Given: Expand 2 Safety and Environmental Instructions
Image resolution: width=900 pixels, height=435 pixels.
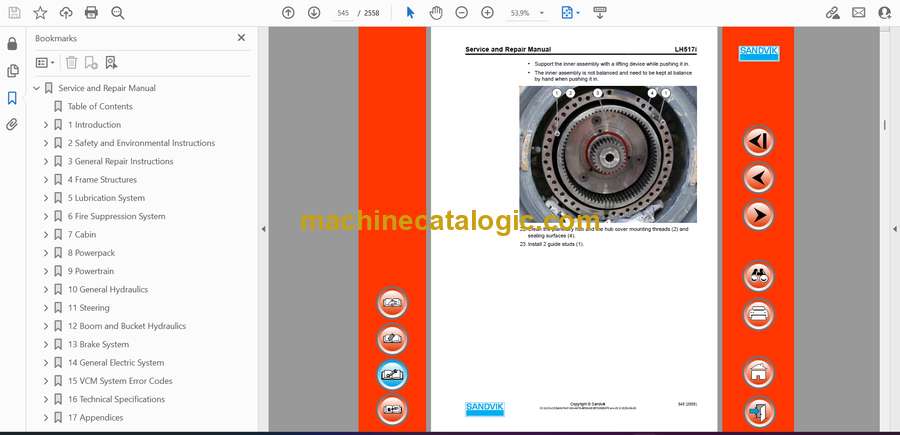Looking at the screenshot, I should (x=46, y=143).
